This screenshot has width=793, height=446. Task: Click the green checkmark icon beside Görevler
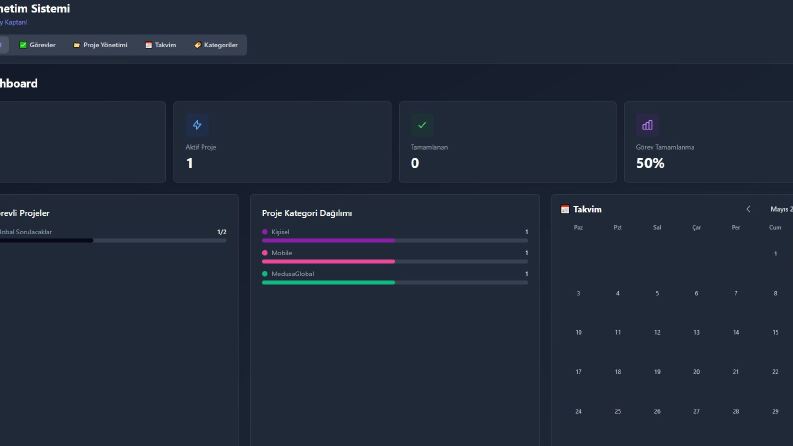click(23, 45)
